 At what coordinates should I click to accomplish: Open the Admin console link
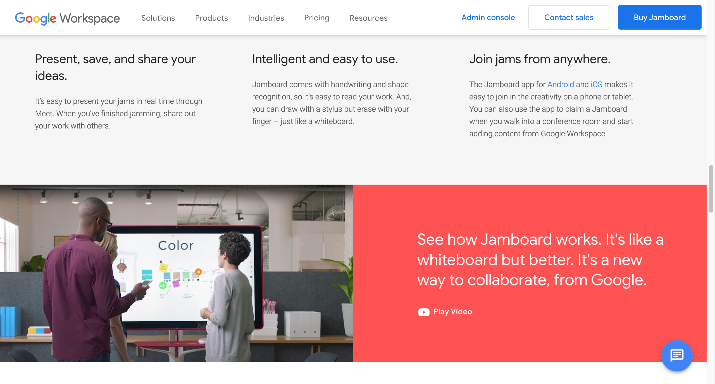pos(488,17)
